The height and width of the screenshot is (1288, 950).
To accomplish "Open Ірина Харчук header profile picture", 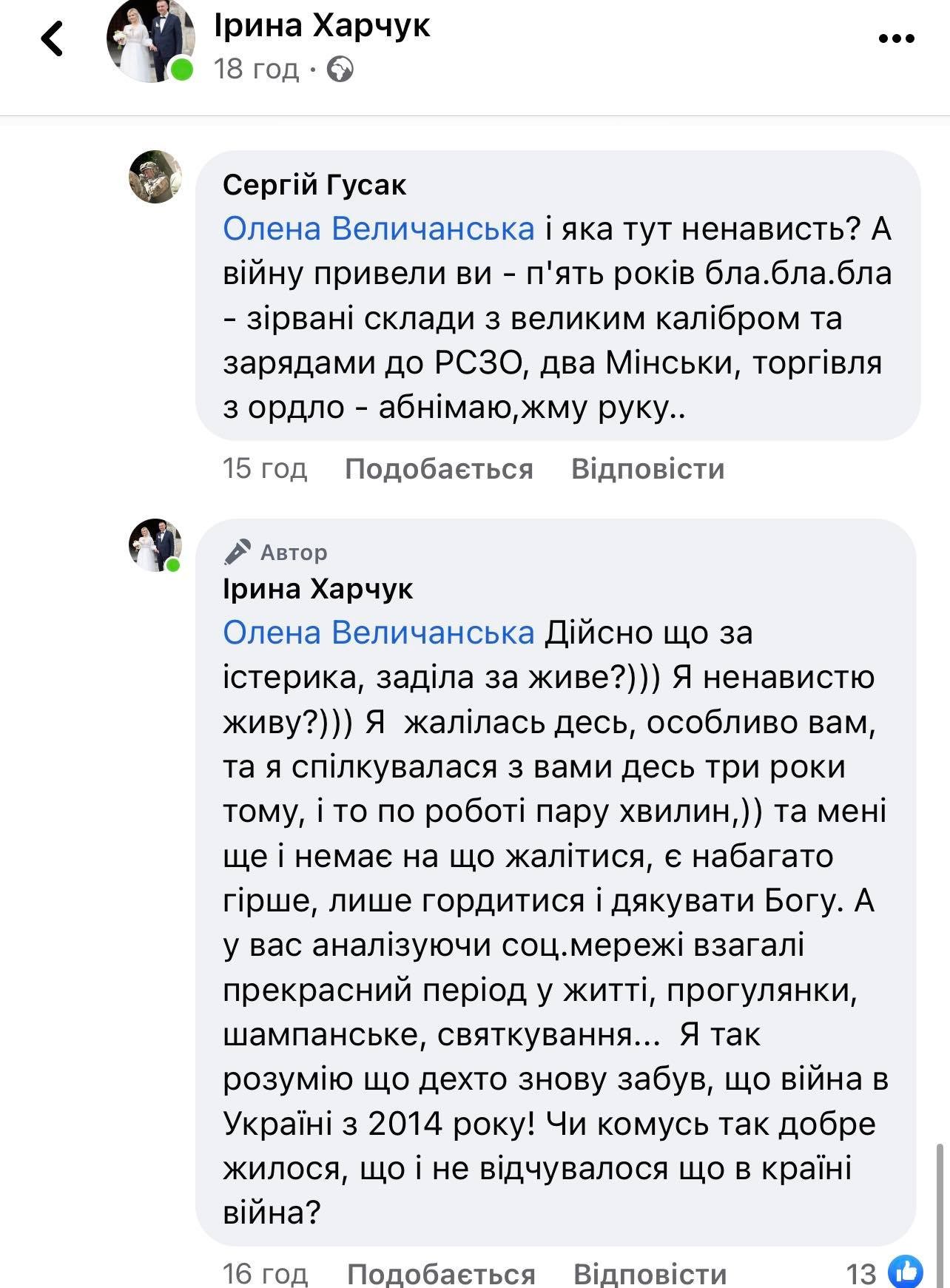I will (150, 43).
